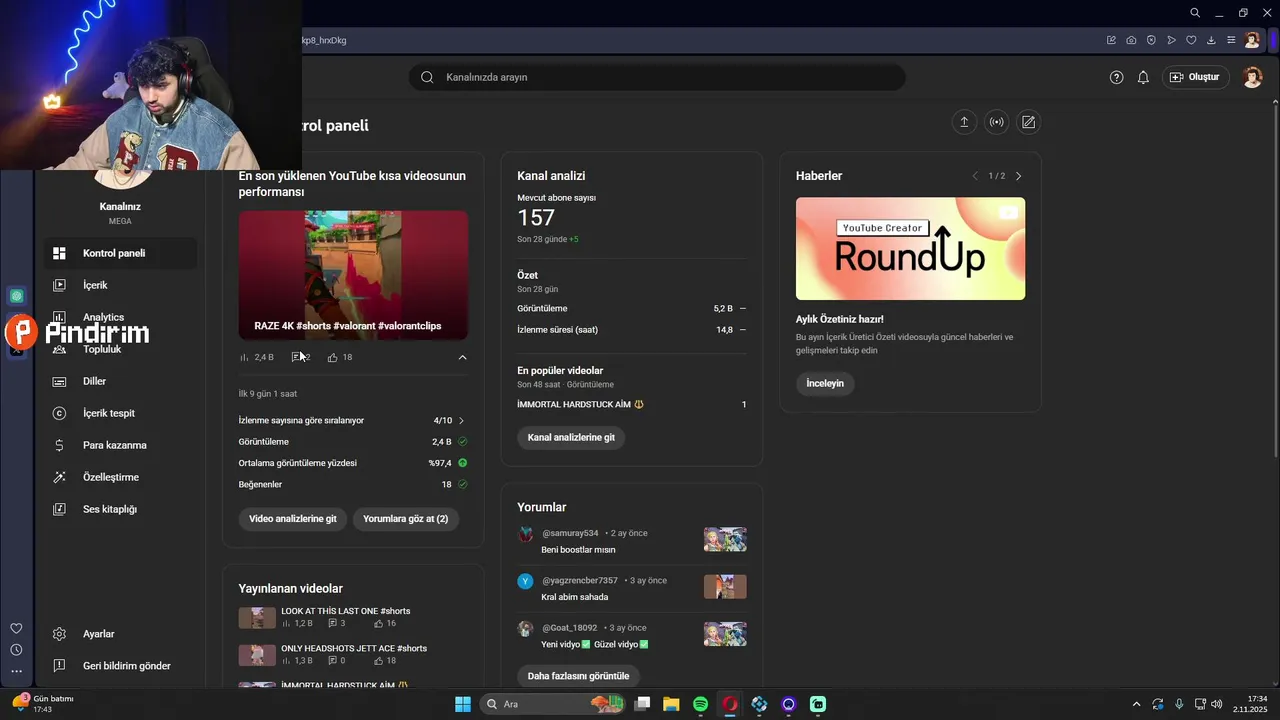
Task: Open File Explorer from the taskbar
Action: coord(671,704)
